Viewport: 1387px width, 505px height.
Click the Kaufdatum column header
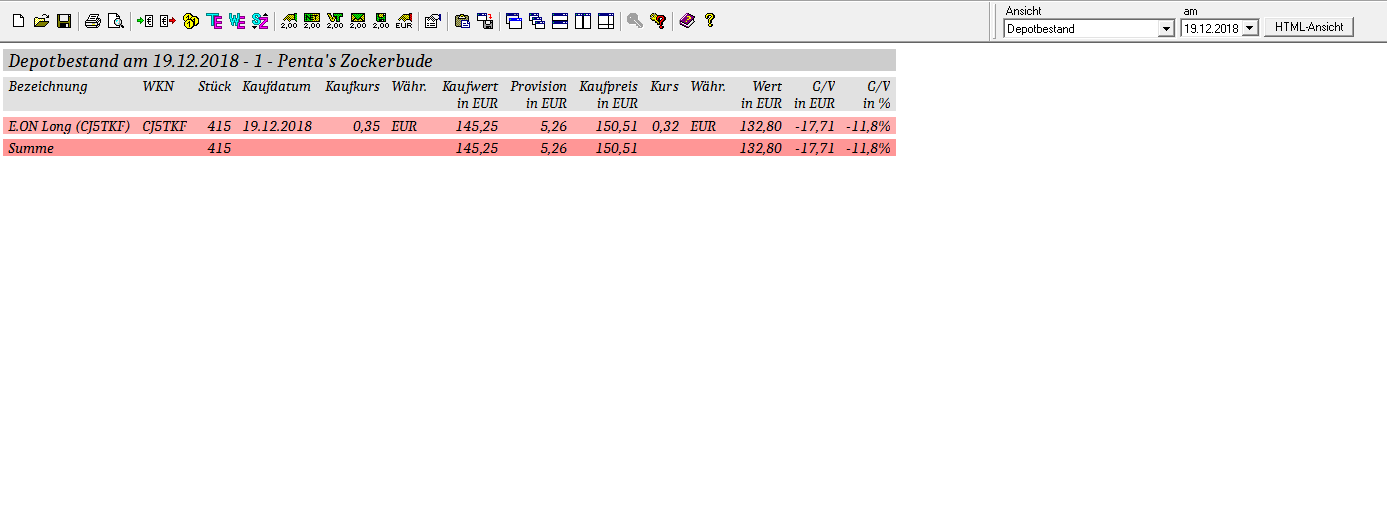(x=277, y=87)
